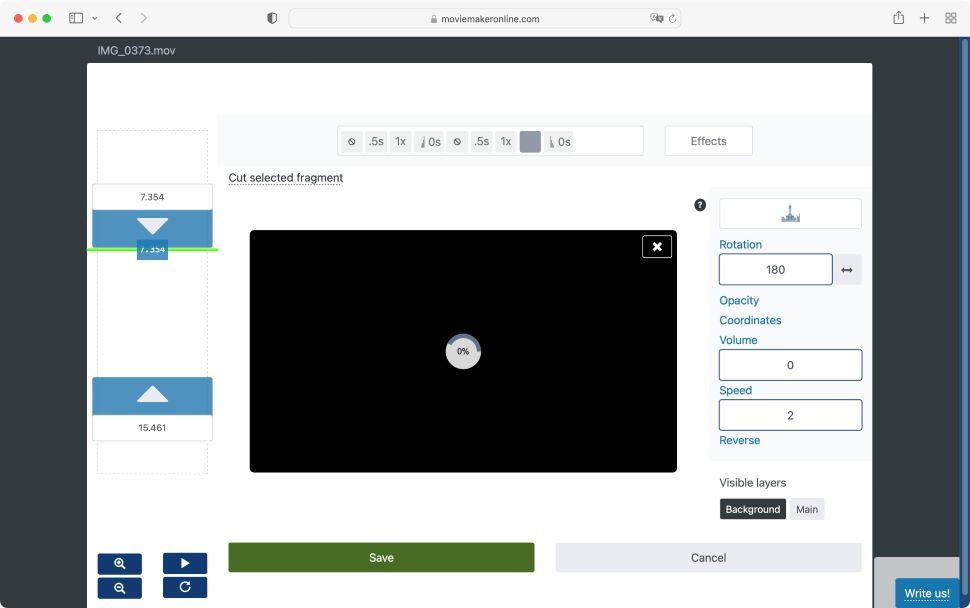Disable fade with the crossed-circle icon
Screen dimensions: 970x608
(x=352, y=141)
